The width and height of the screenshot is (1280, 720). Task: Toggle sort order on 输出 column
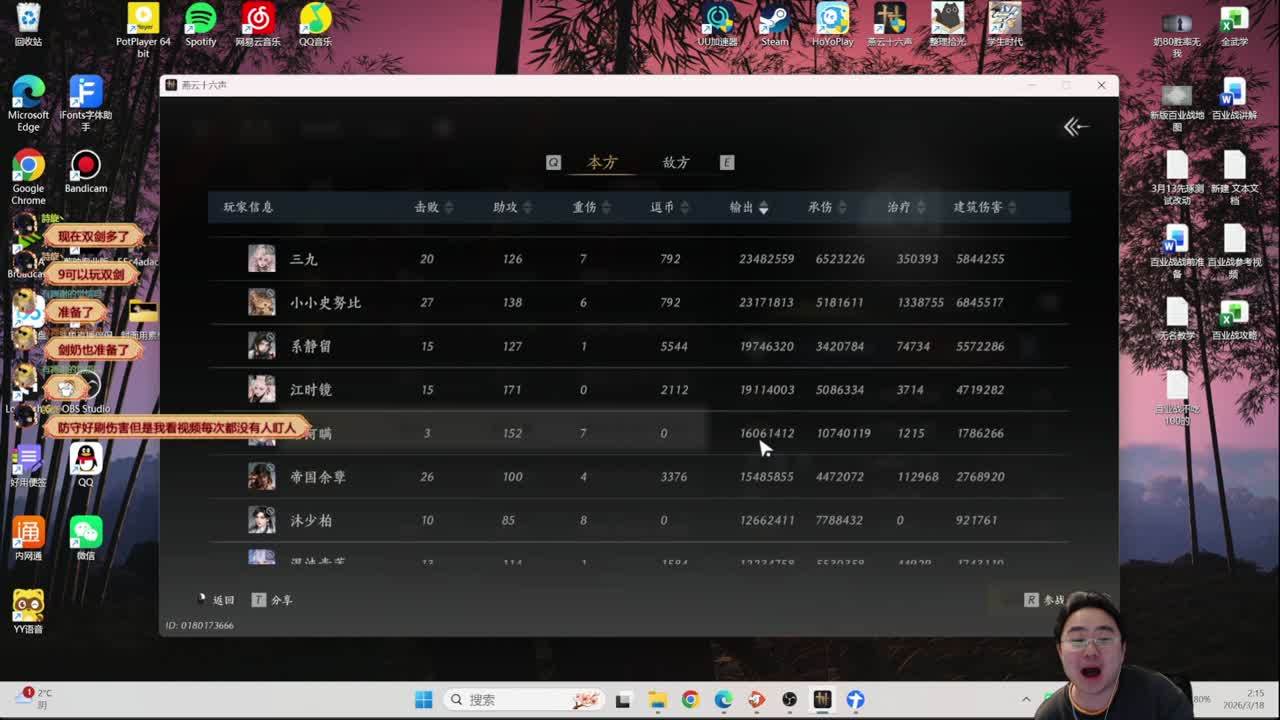(763, 207)
